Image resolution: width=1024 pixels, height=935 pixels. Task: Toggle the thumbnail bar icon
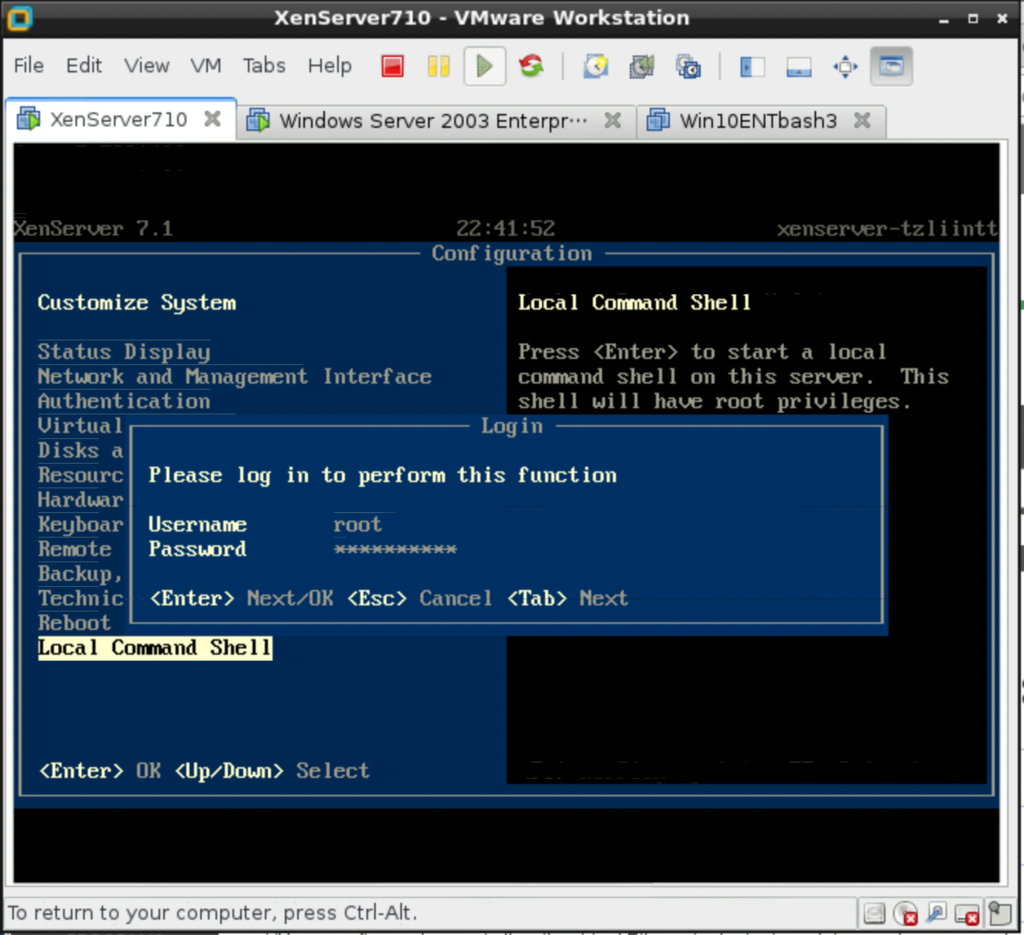point(799,66)
